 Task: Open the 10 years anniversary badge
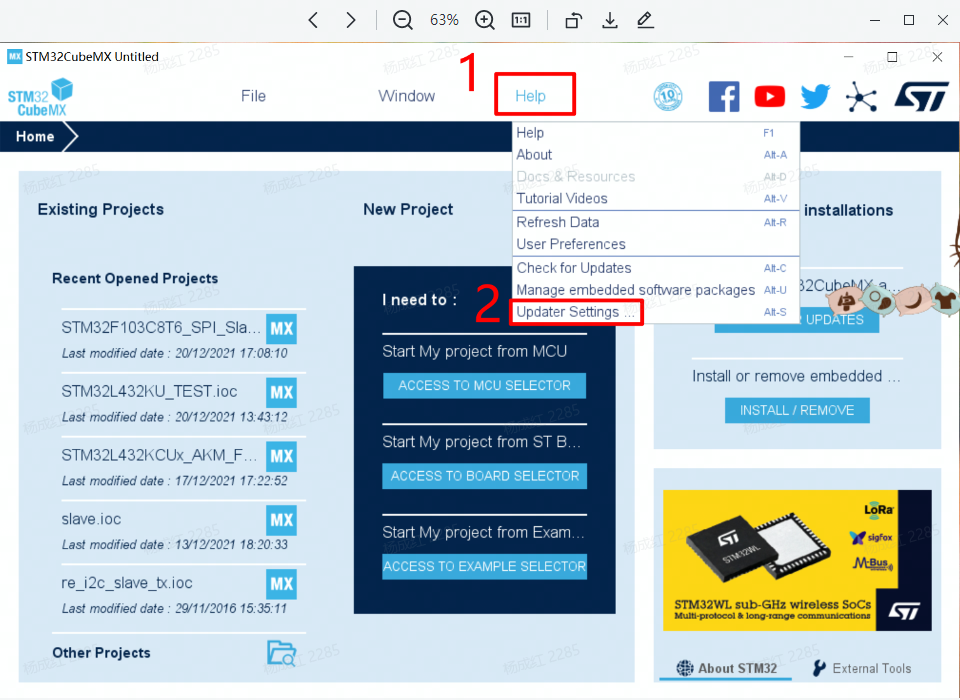pyautogui.click(x=668, y=96)
